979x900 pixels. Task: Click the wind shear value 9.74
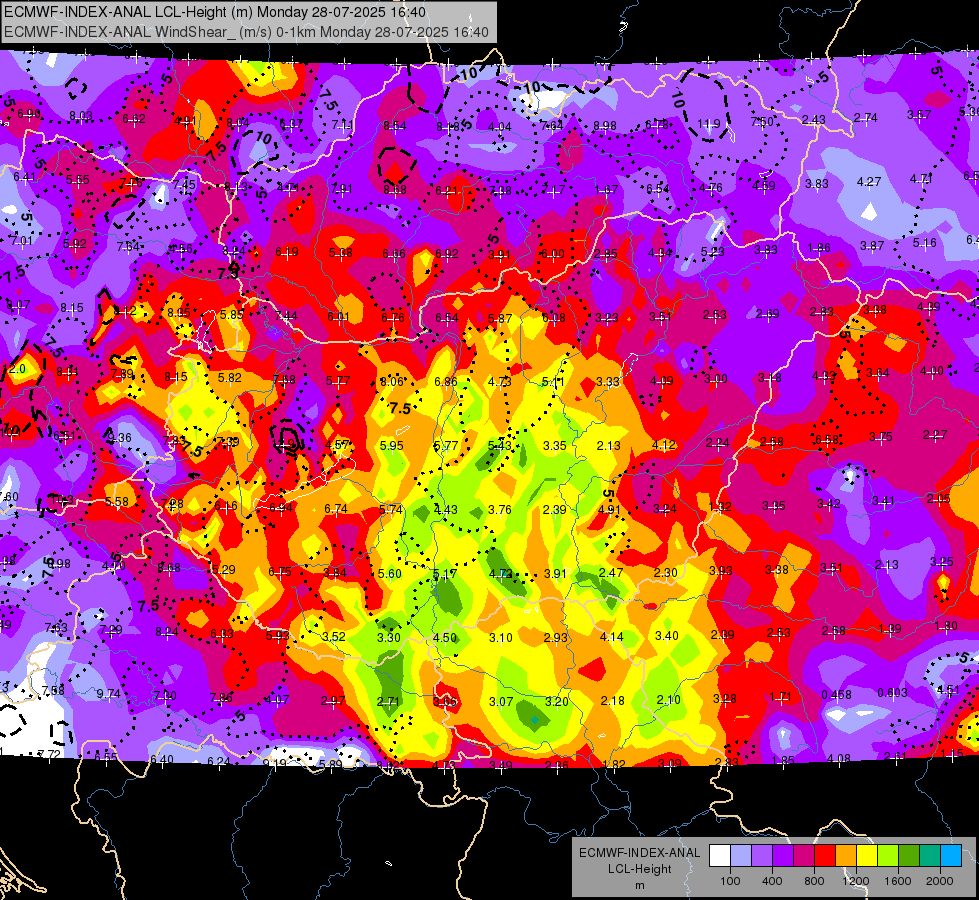[x=109, y=693]
